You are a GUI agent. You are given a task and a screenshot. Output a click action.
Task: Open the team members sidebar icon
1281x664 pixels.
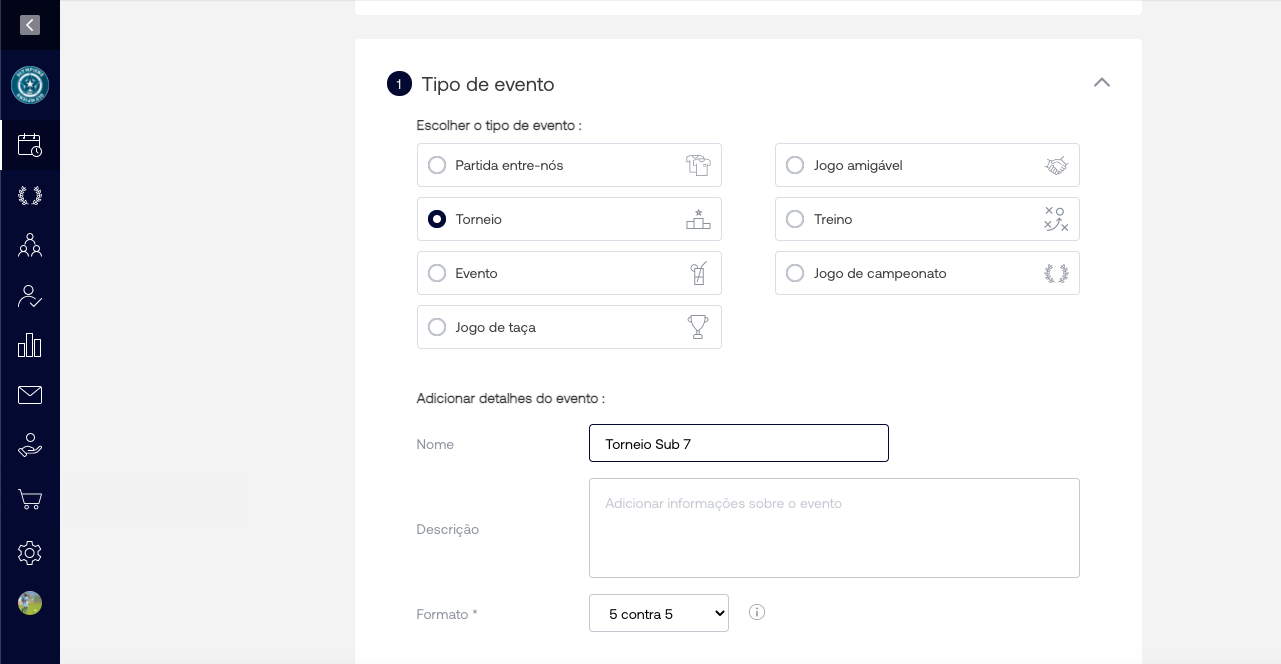coord(30,245)
